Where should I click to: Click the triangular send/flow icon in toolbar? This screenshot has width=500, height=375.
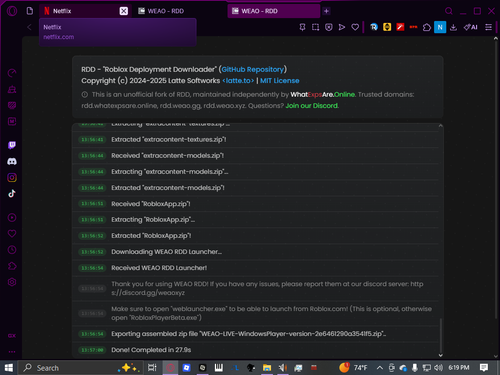[x=342, y=27]
